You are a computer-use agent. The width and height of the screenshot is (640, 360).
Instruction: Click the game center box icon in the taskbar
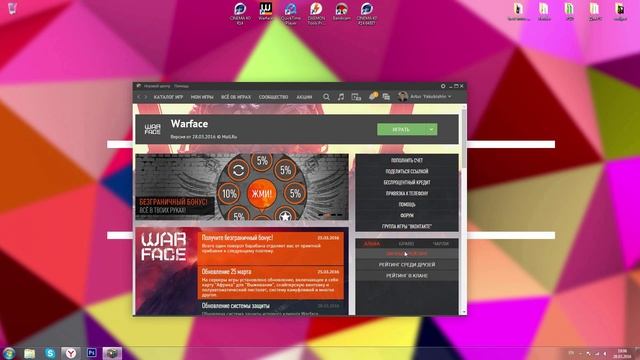pyautogui.click(x=112, y=353)
